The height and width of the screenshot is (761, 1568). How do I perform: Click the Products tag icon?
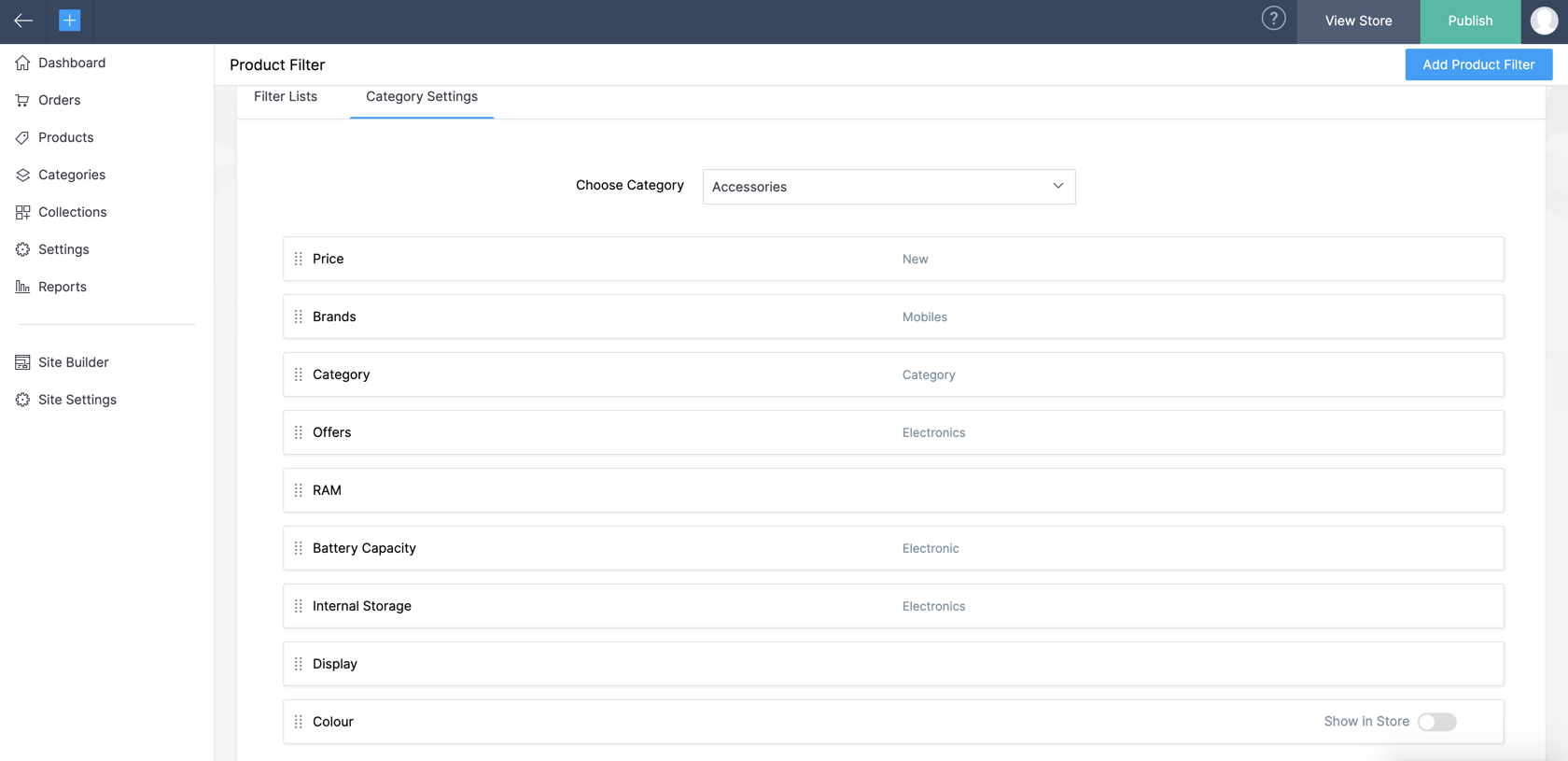(x=22, y=137)
